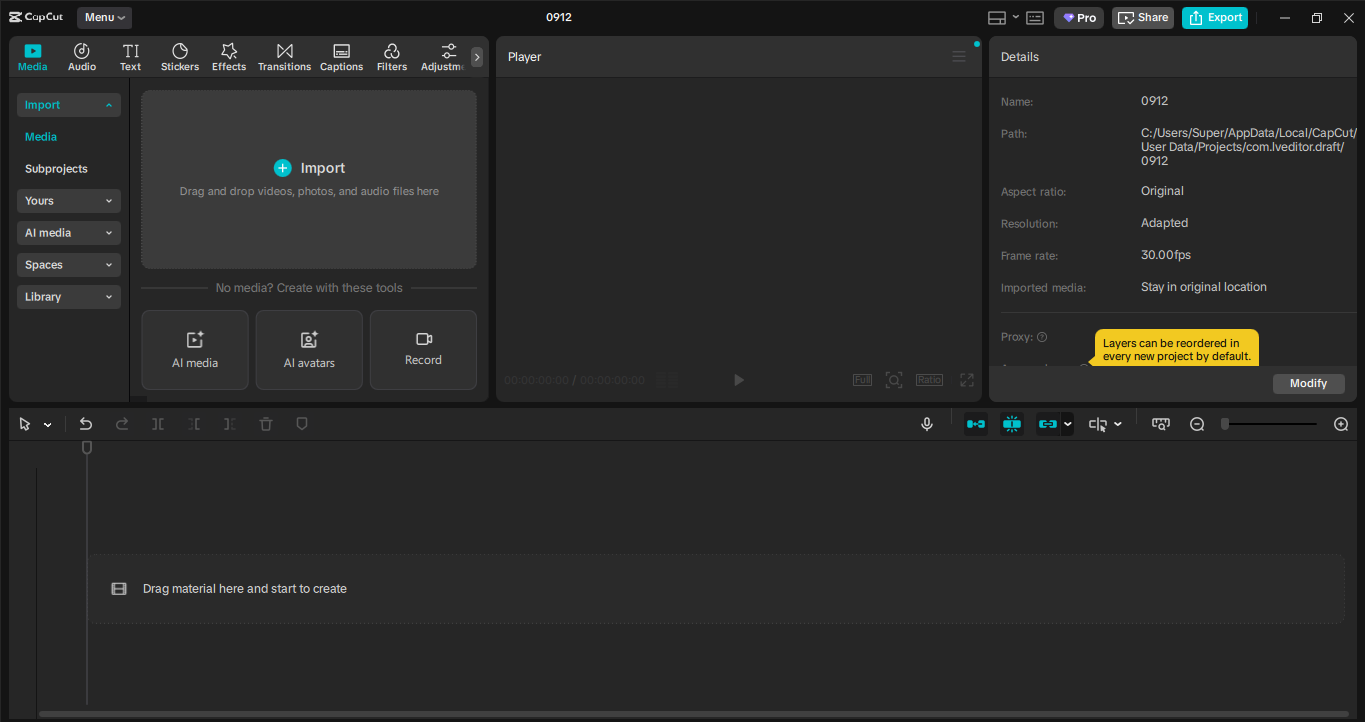Toggle auto snapping in the timeline toolbar
Viewport: 1365px width, 722px height.
pos(975,423)
